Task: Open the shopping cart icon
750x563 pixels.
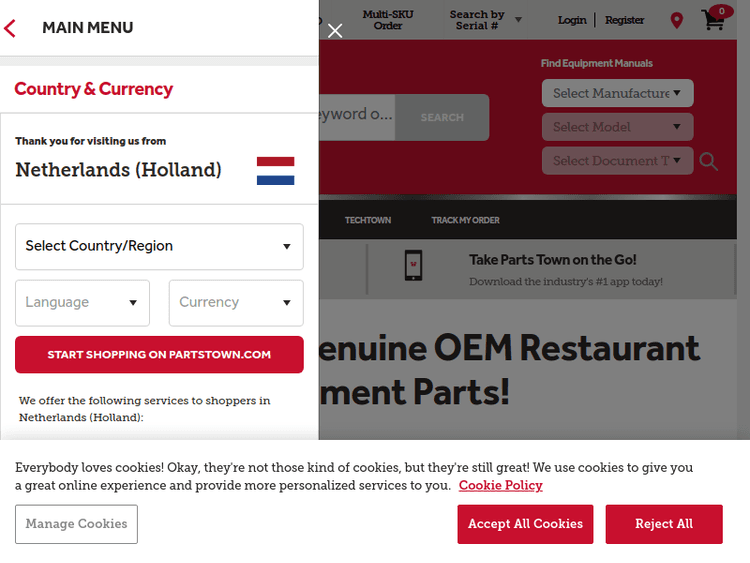Action: (x=714, y=19)
